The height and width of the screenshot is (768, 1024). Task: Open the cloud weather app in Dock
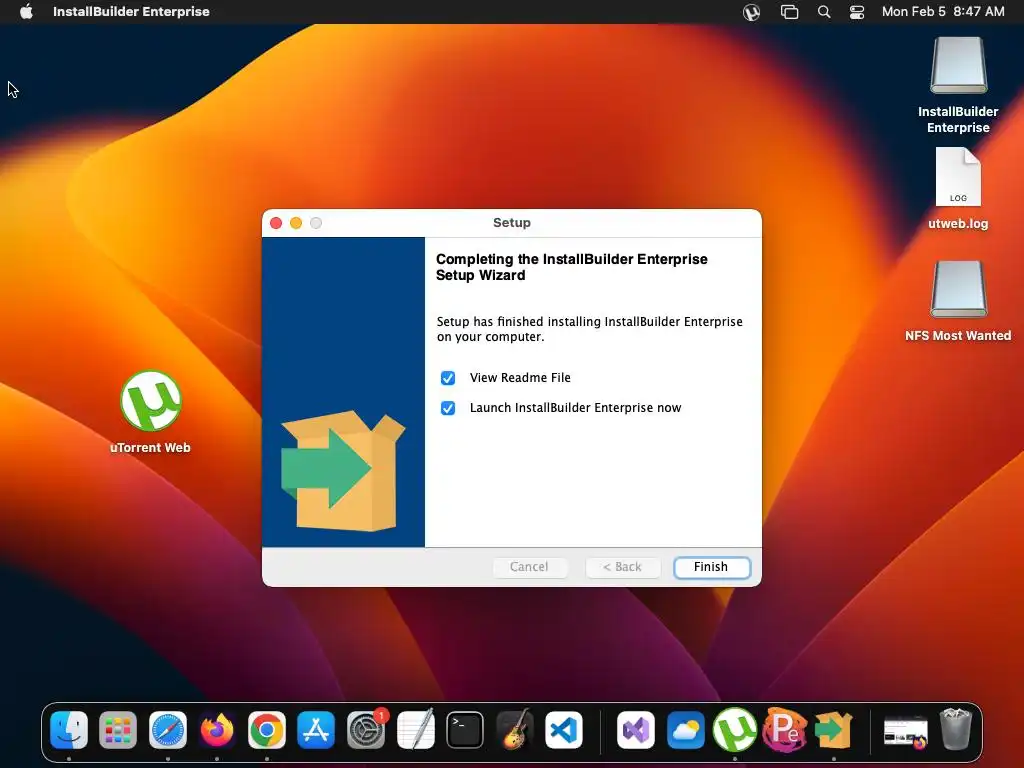pos(686,729)
